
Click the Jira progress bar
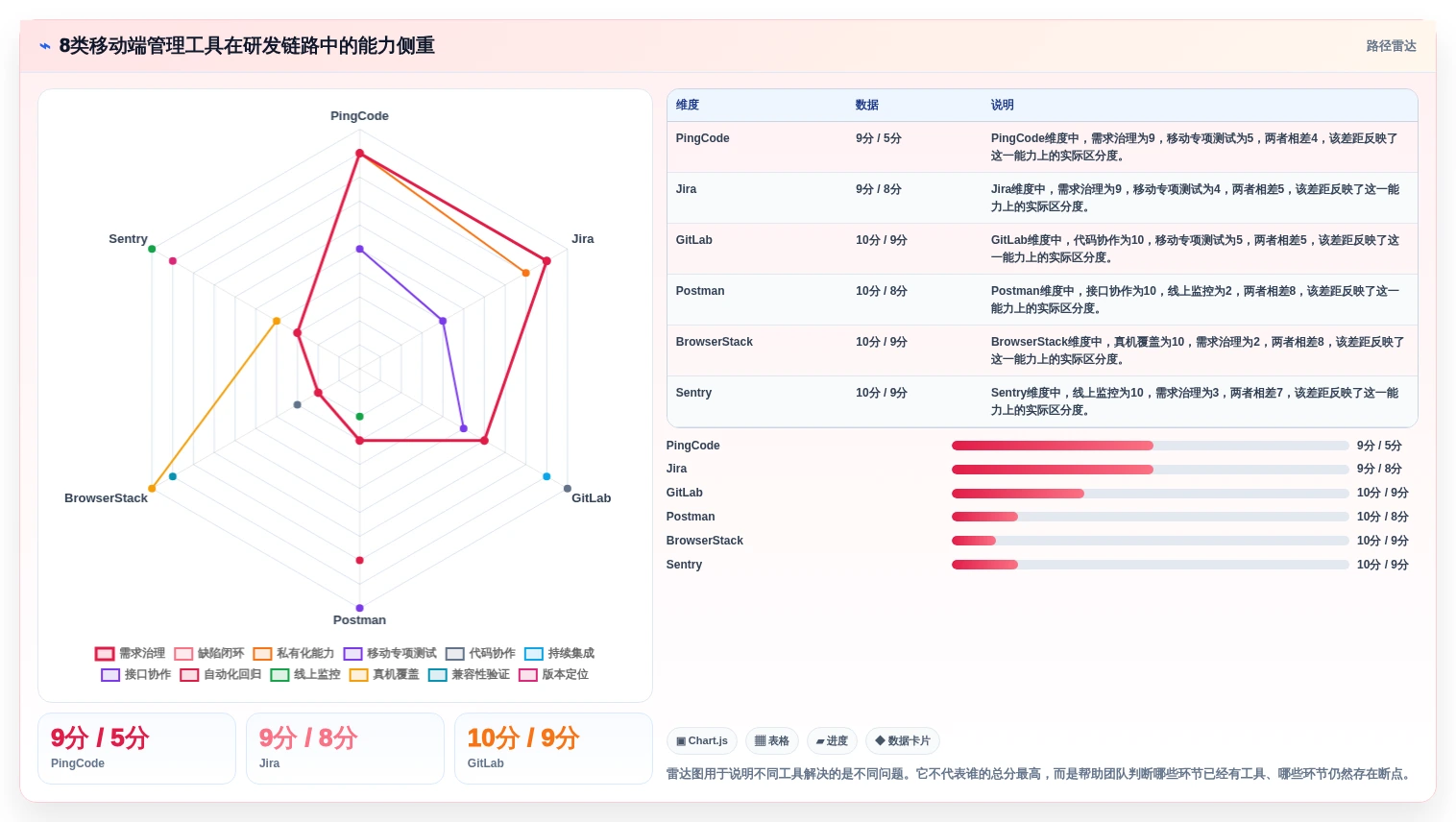tap(1150, 470)
